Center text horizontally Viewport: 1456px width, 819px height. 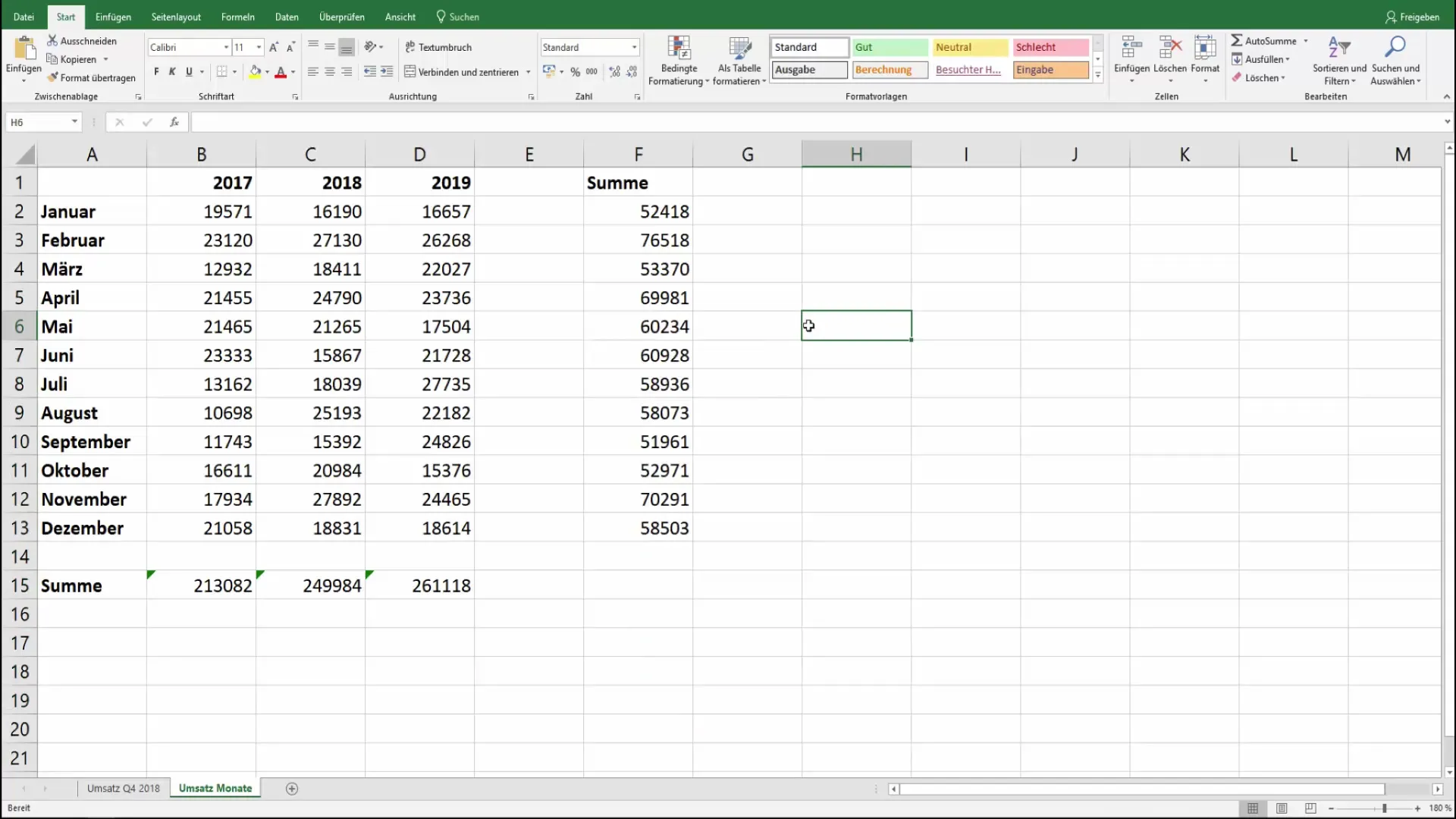coord(330,72)
